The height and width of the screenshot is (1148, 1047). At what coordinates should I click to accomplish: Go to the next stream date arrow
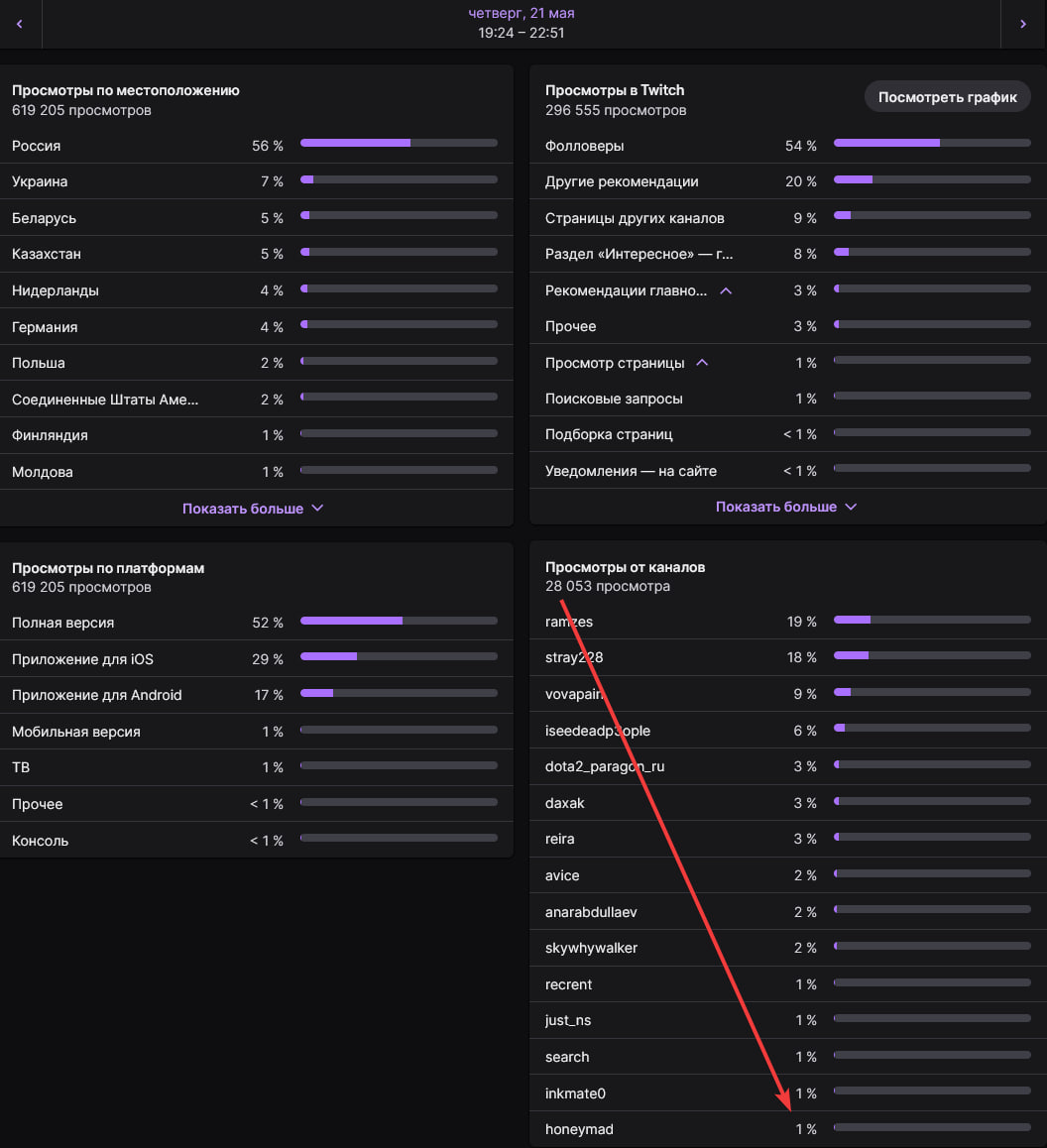(1023, 24)
